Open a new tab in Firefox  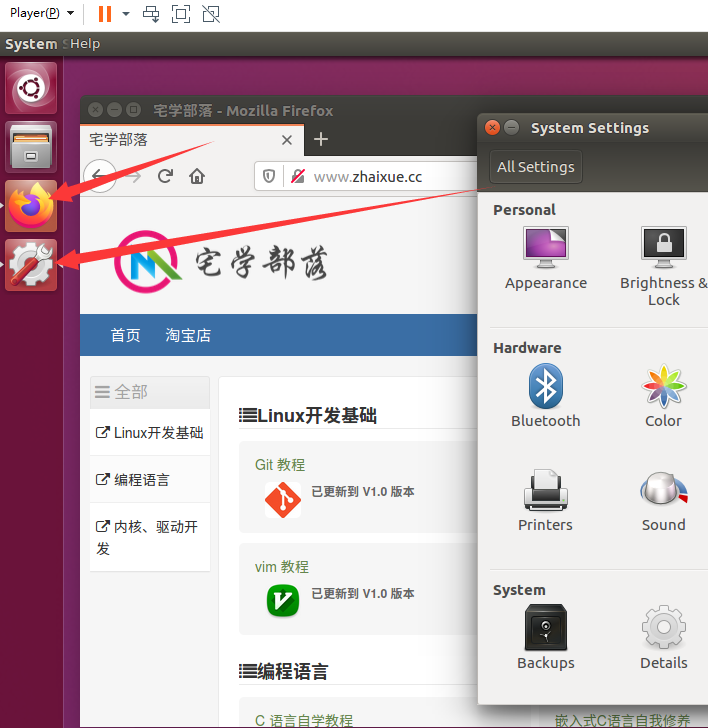coord(321,139)
